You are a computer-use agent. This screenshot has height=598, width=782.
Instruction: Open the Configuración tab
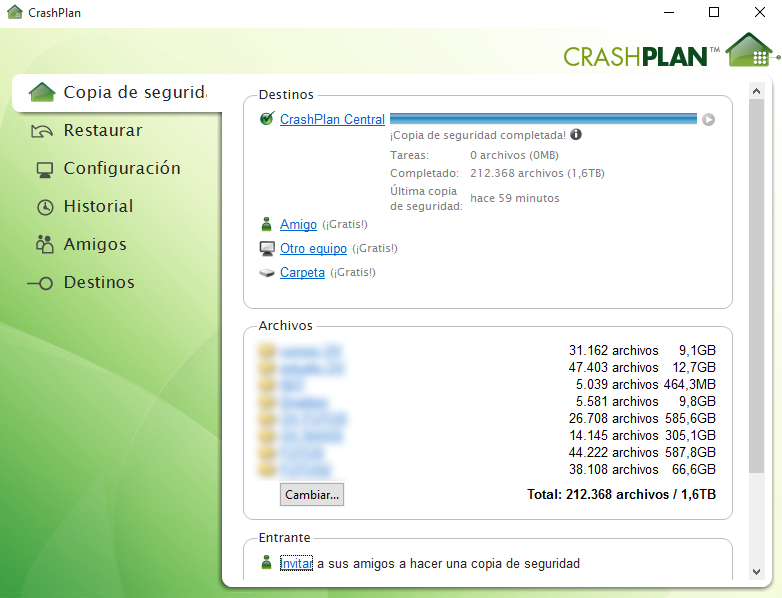coord(122,169)
